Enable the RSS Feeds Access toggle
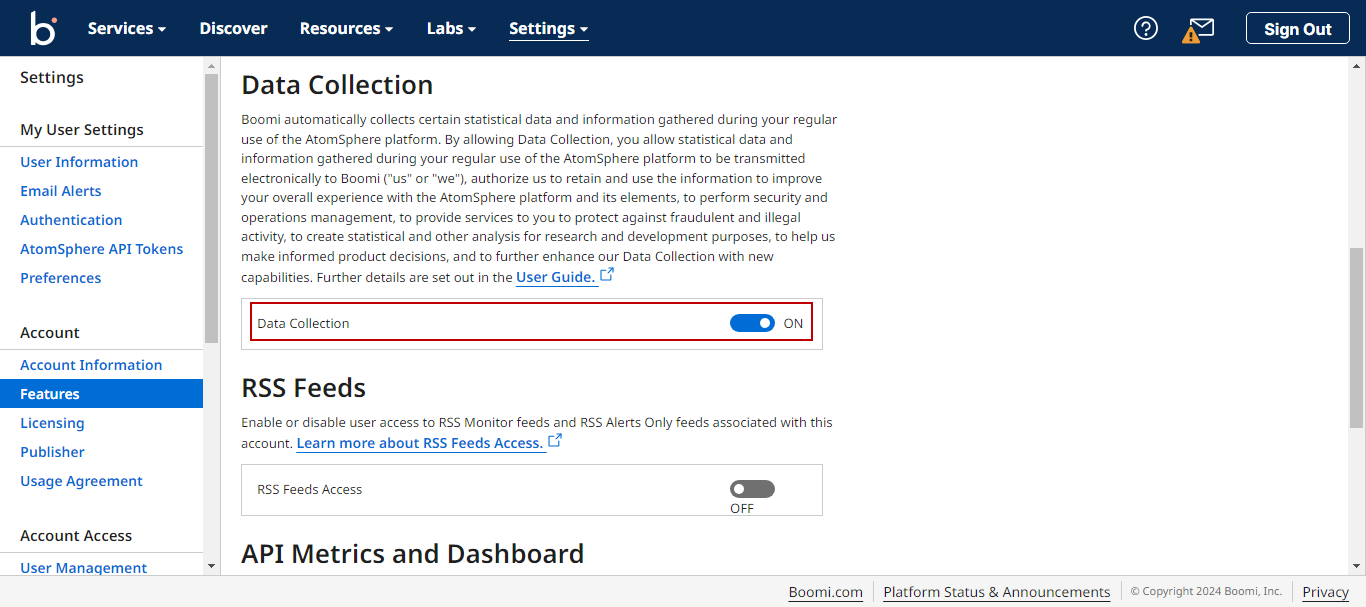This screenshot has width=1366, height=607. pyautogui.click(x=752, y=489)
